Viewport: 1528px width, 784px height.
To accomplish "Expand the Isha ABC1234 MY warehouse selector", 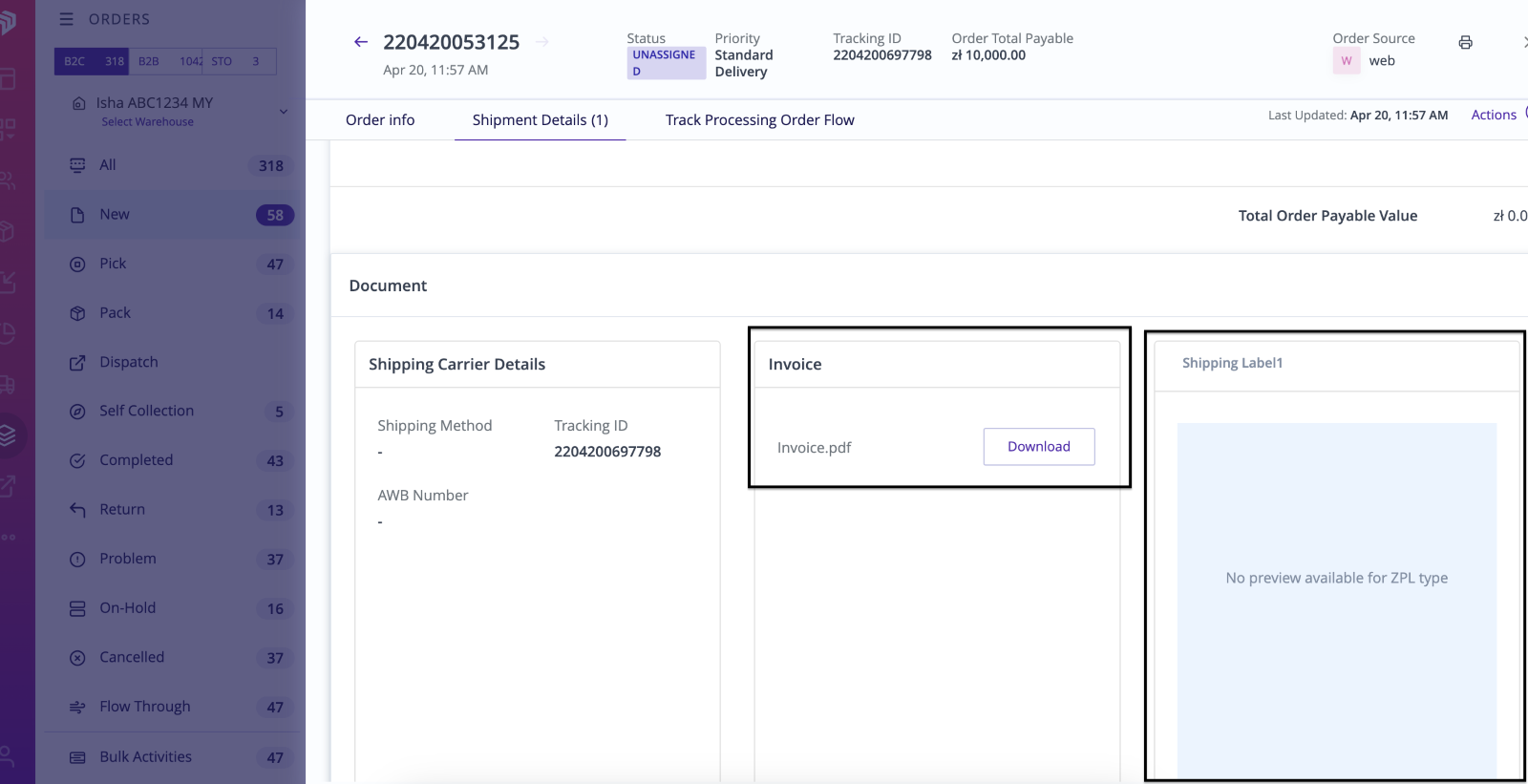I will 283,112.
